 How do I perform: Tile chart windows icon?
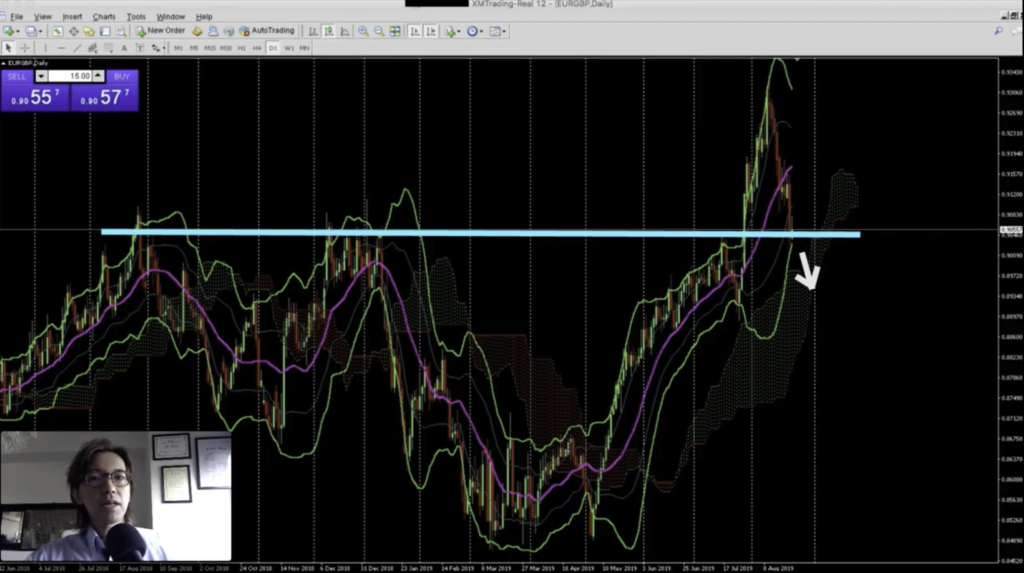(395, 31)
